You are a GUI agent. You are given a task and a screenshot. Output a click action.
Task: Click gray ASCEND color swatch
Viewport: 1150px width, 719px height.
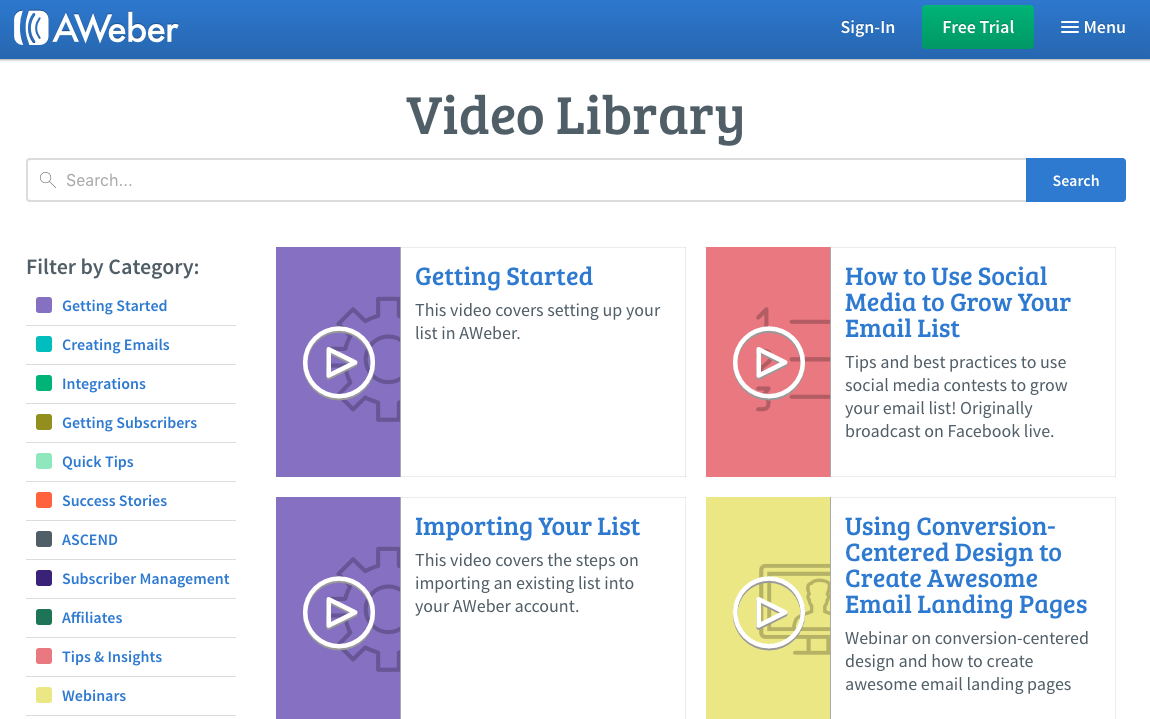tap(44, 539)
